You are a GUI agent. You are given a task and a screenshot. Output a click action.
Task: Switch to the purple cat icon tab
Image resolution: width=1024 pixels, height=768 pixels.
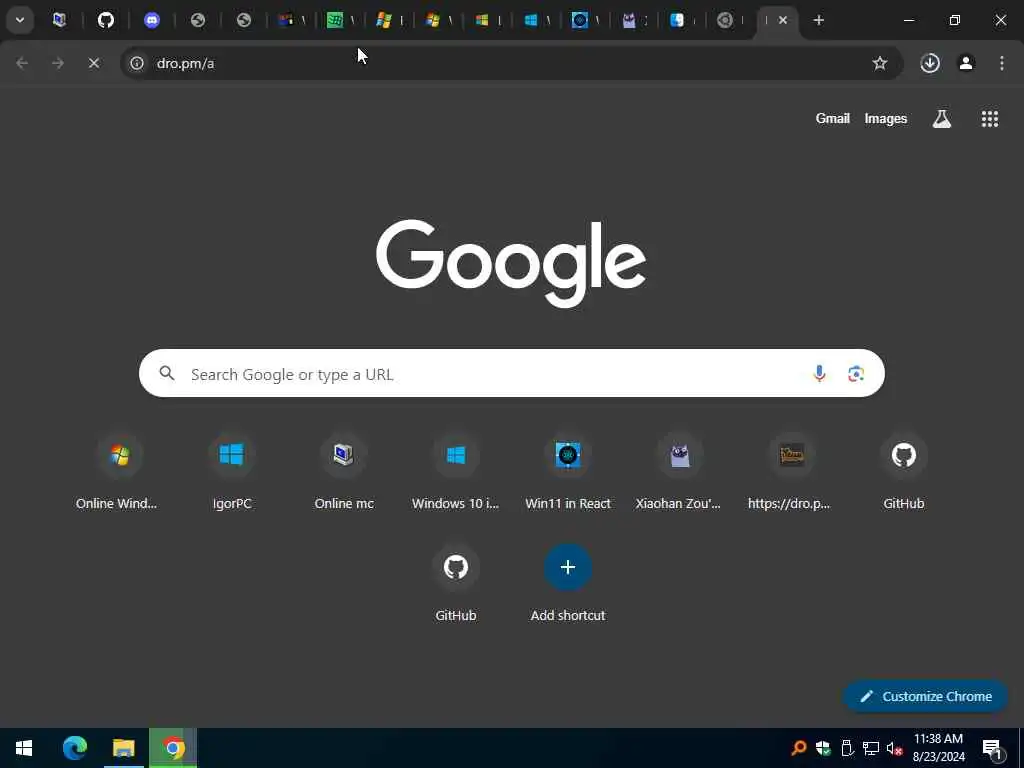pos(629,20)
